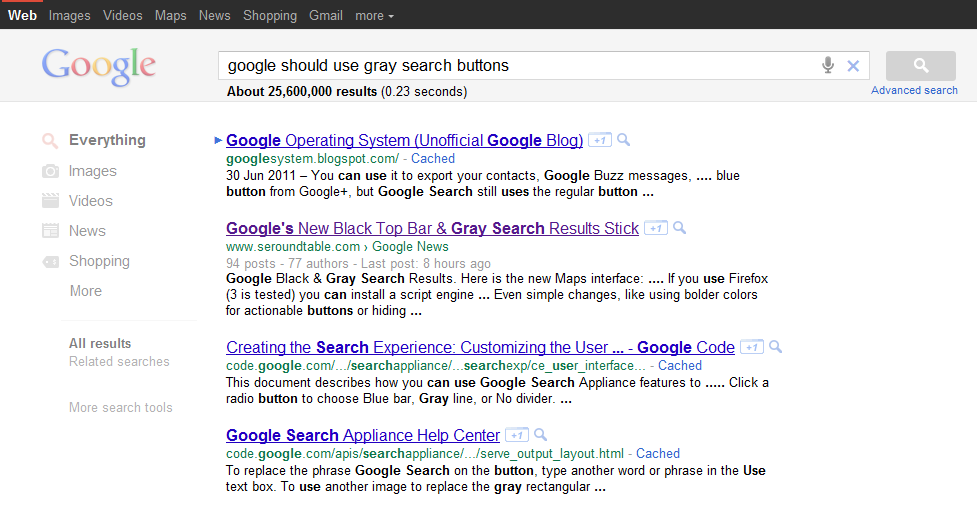Click +1 button next to Google Operating System result

pos(599,140)
